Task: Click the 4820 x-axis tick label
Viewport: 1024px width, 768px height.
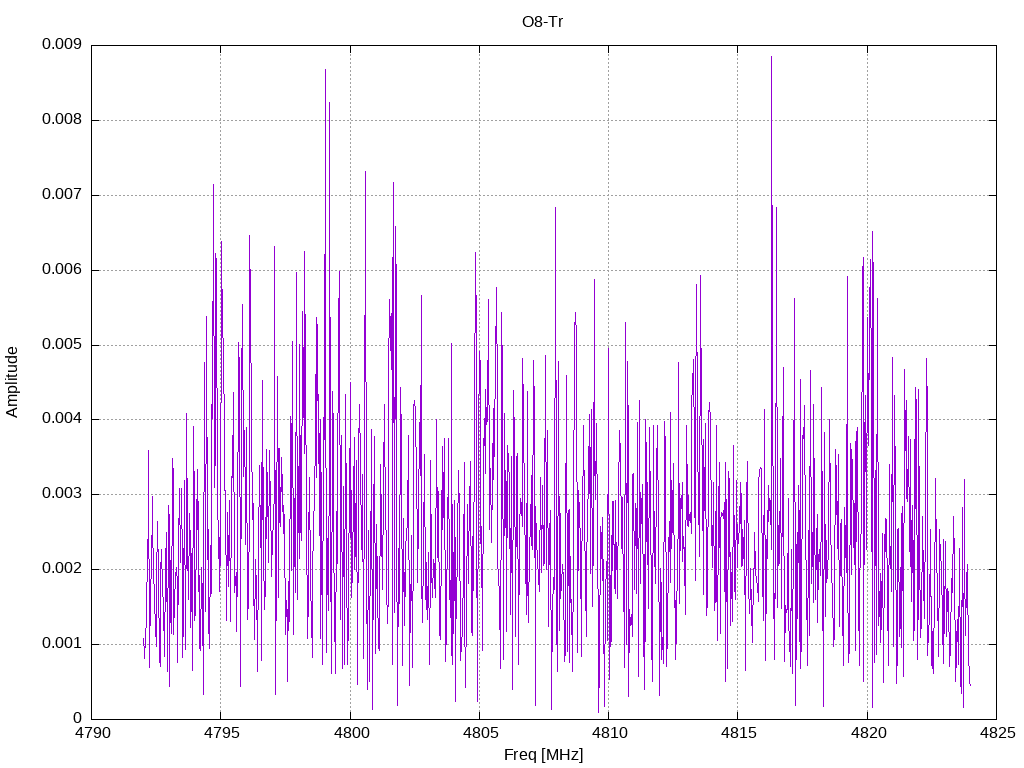Action: point(868,733)
